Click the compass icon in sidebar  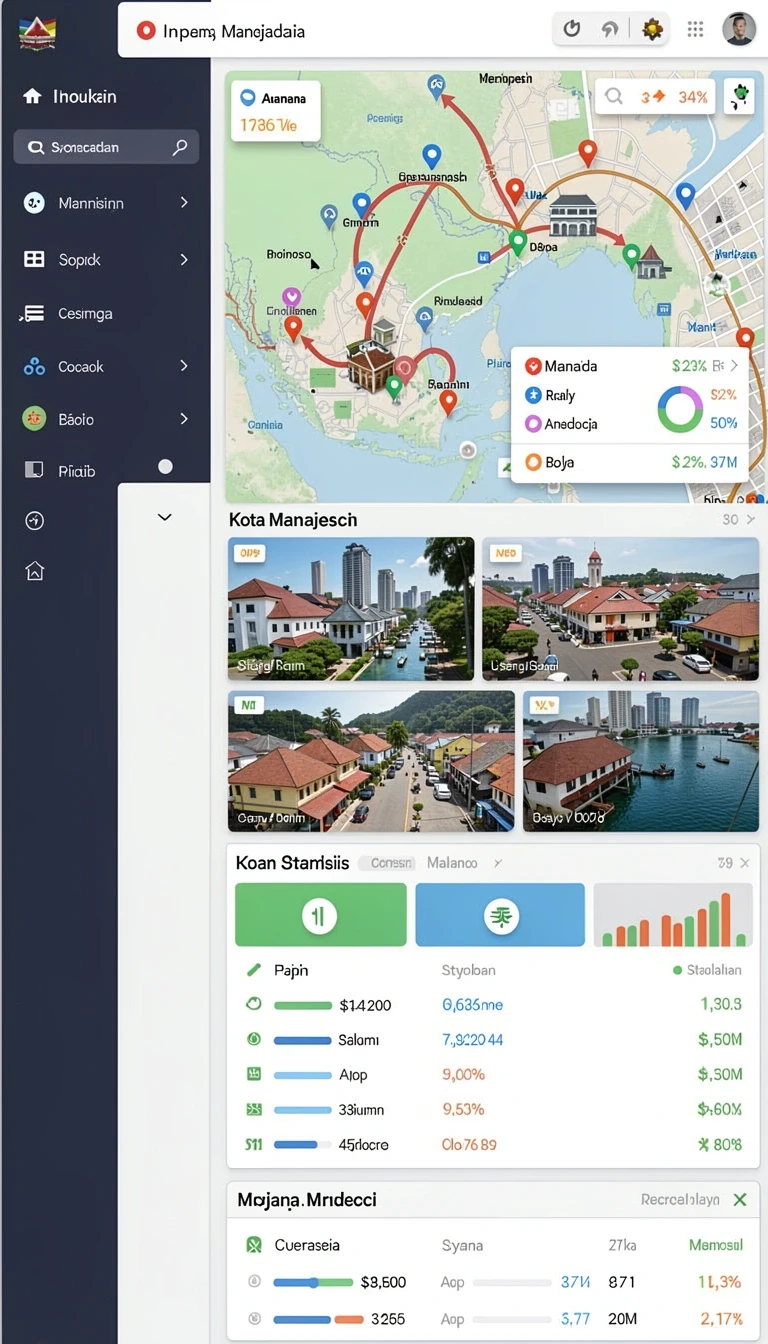pos(34,520)
